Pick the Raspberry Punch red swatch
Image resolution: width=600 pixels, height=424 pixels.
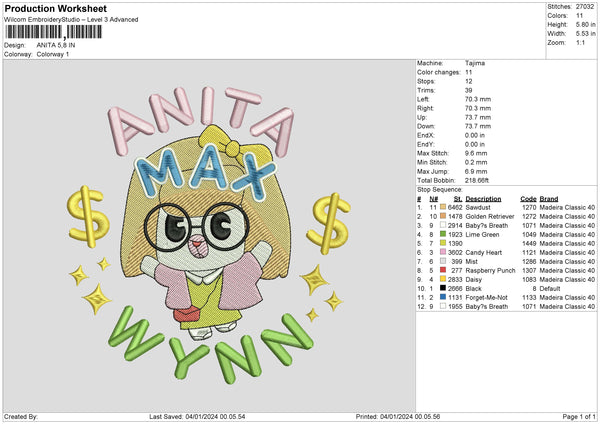coord(443,270)
